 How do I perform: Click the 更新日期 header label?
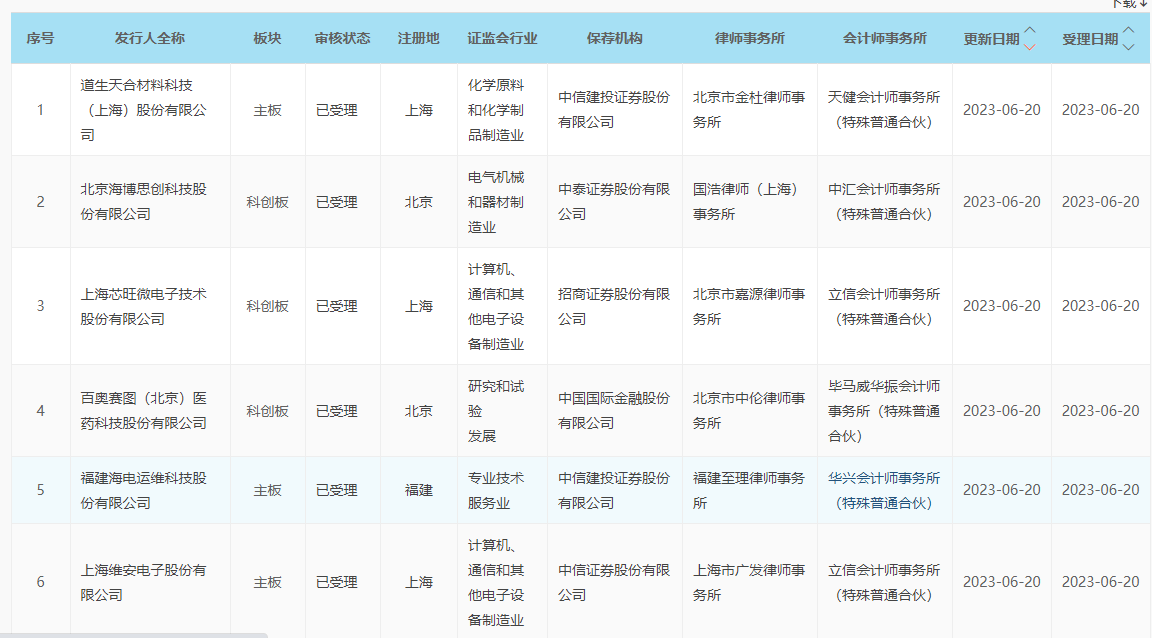click(991, 39)
